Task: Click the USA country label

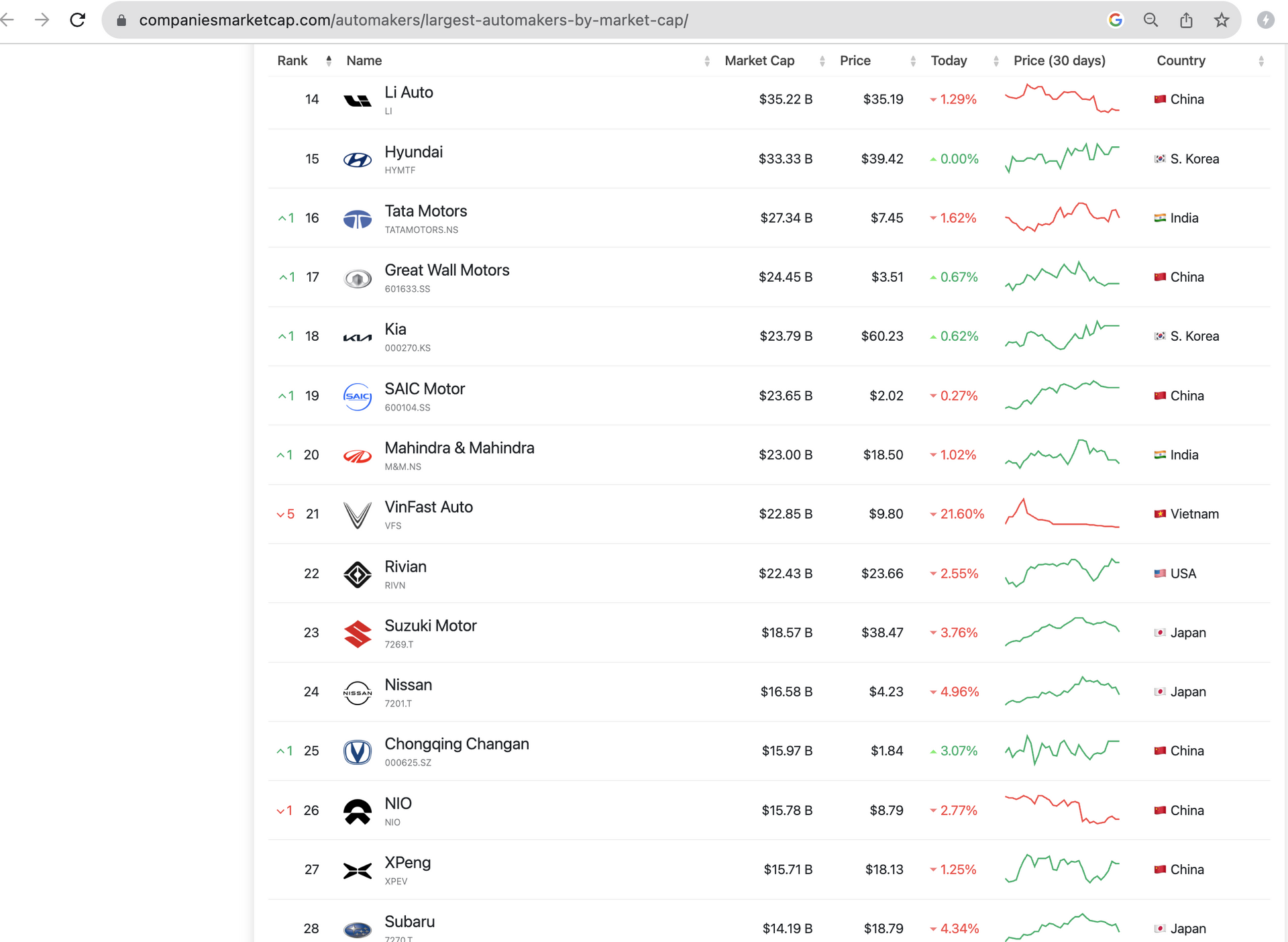Action: click(x=1183, y=574)
